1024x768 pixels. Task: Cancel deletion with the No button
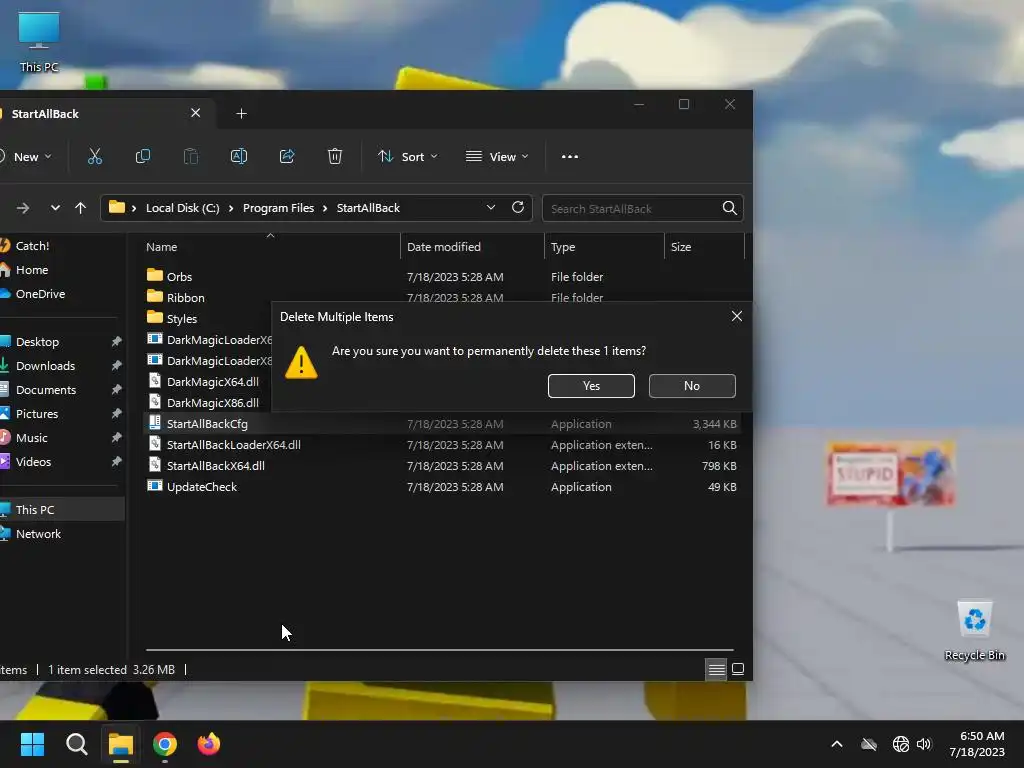tap(692, 386)
